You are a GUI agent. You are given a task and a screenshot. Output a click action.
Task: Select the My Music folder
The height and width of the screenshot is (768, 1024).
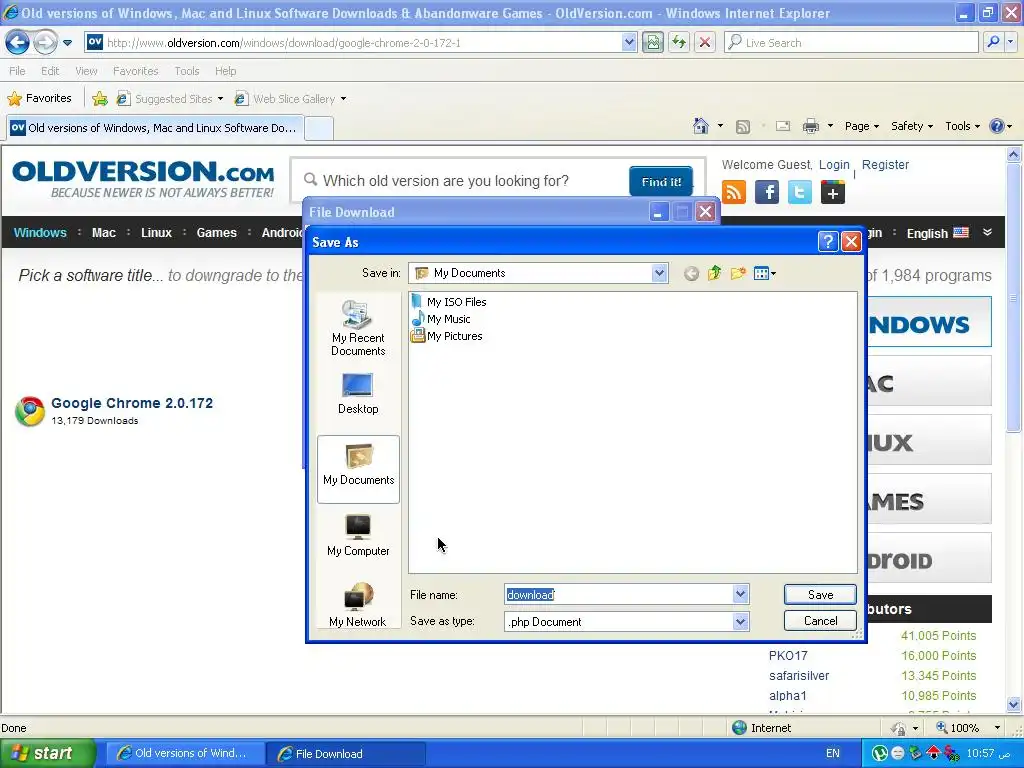tap(441, 319)
